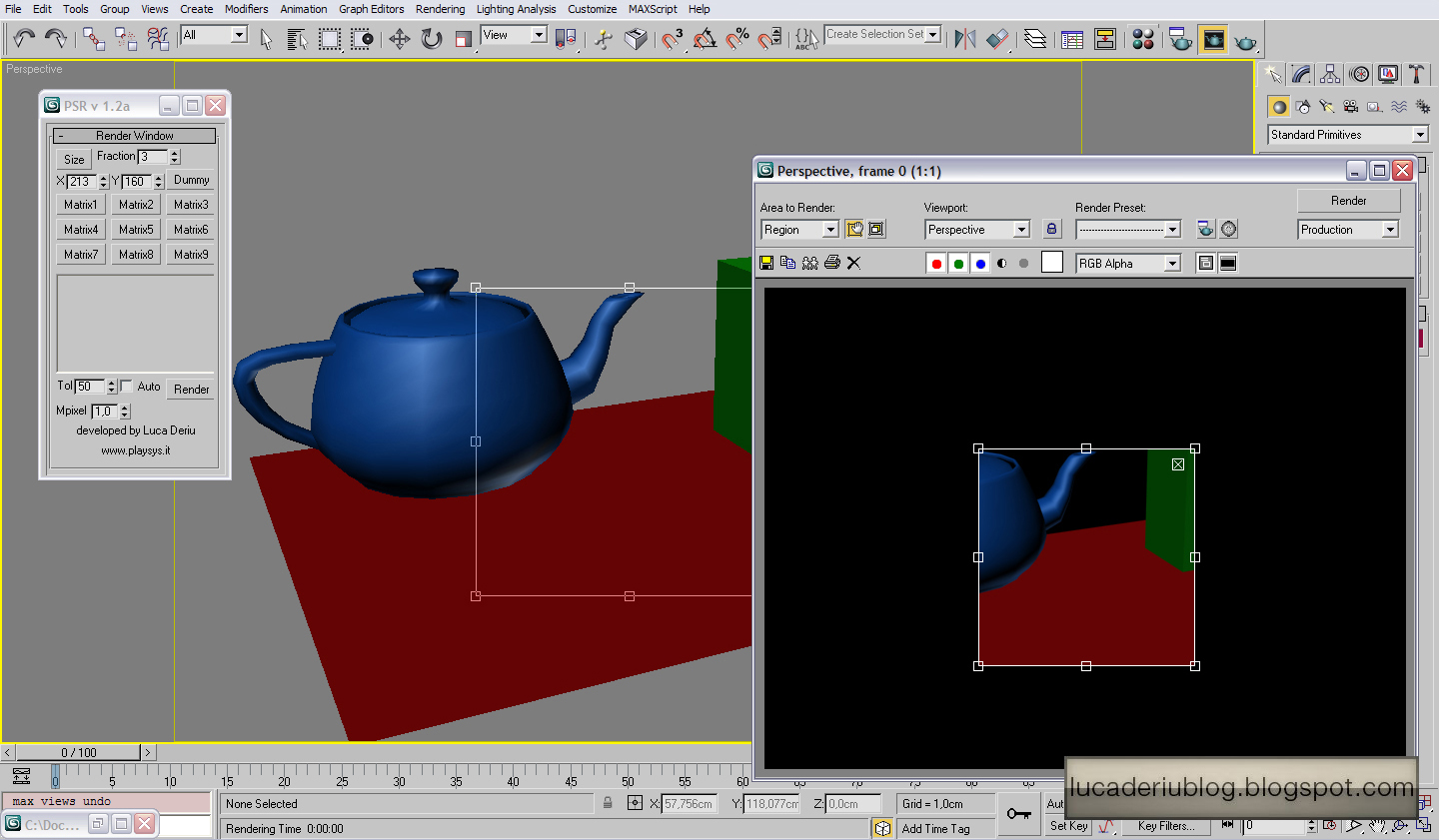Expand the Render Preset dropdown
The image size is (1439, 840).
(x=1128, y=229)
